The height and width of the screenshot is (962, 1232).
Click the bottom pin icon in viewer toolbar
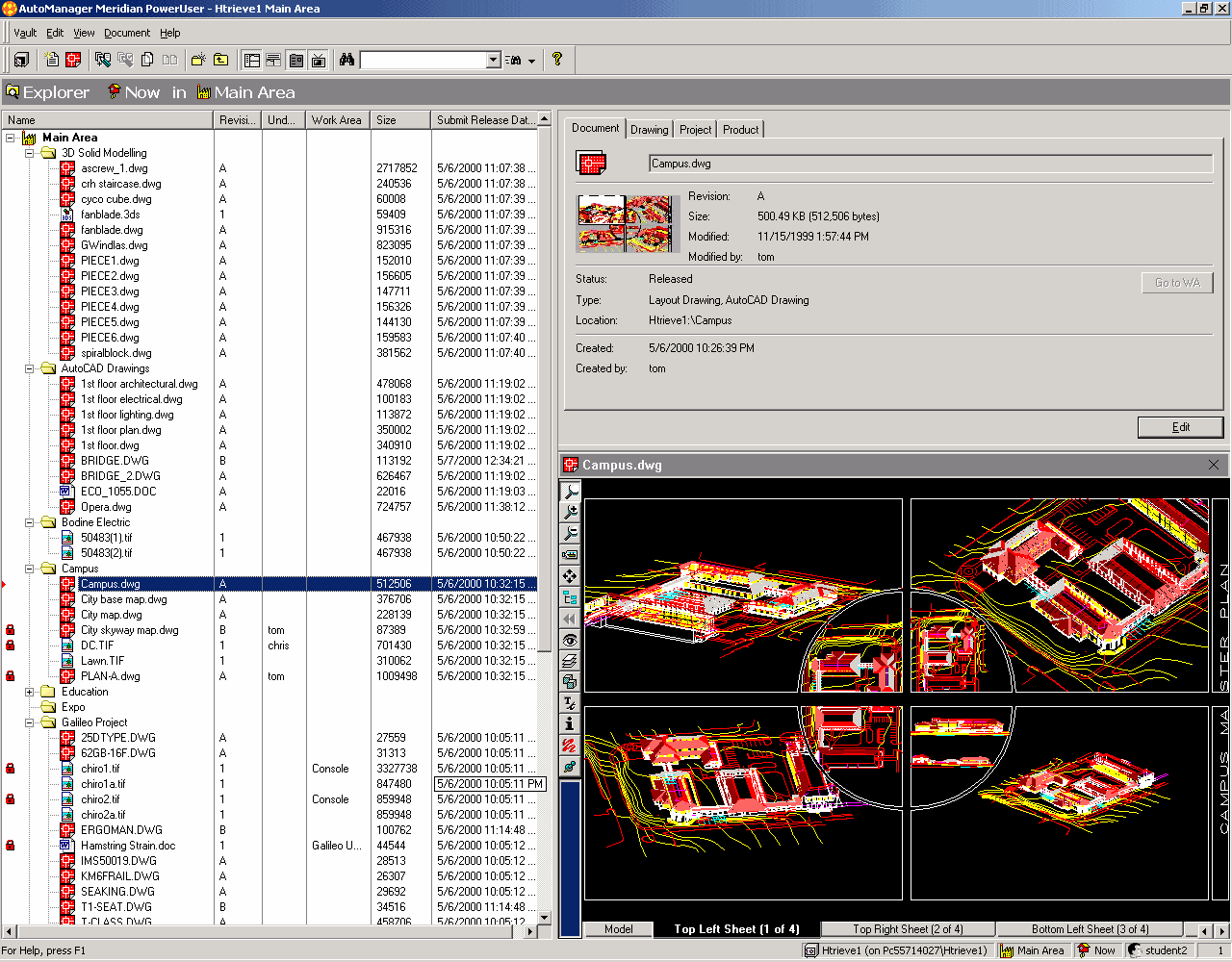pos(570,767)
